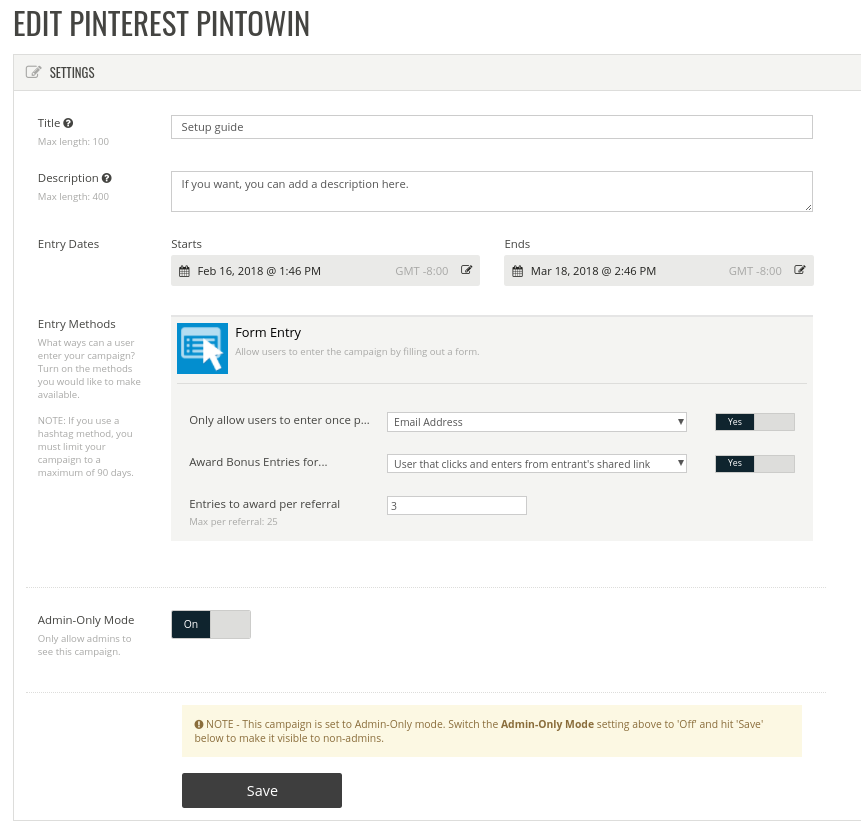Viewport: 861px width, 825px height.
Task: Click the Description help question-mark icon
Action: (x=106, y=178)
